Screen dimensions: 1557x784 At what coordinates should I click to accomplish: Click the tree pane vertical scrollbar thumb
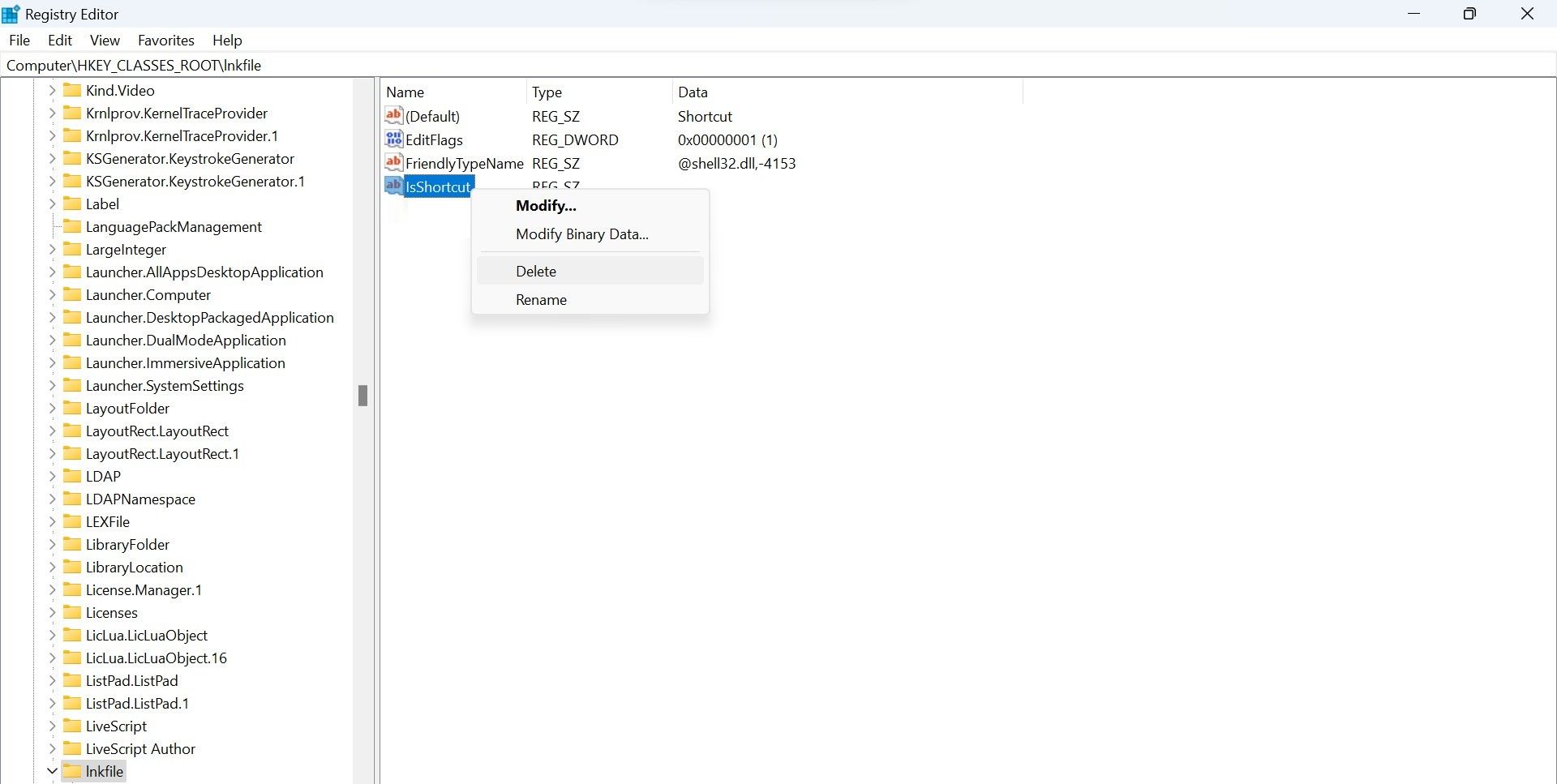pyautogui.click(x=362, y=396)
